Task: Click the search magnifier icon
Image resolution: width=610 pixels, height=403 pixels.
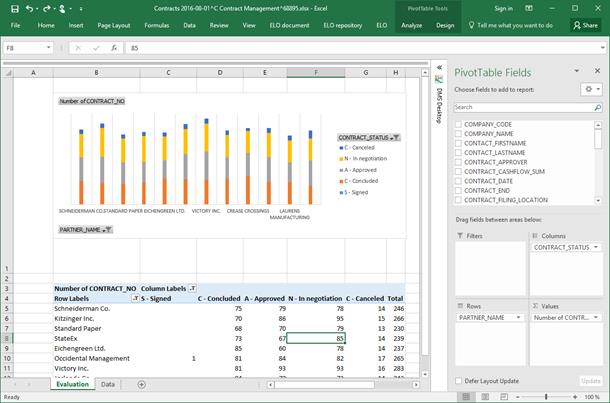Action: (x=598, y=107)
